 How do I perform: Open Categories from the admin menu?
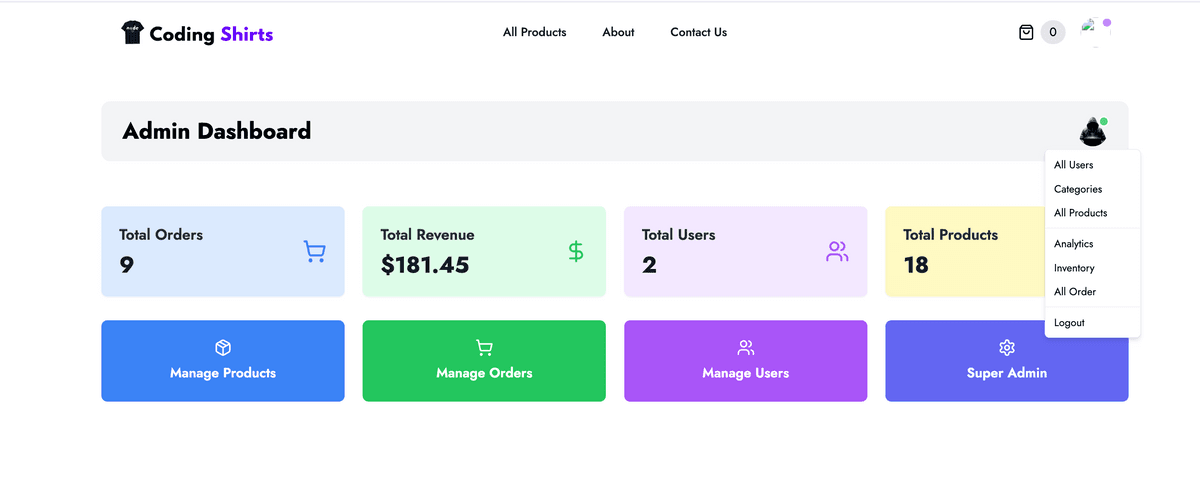click(1078, 189)
